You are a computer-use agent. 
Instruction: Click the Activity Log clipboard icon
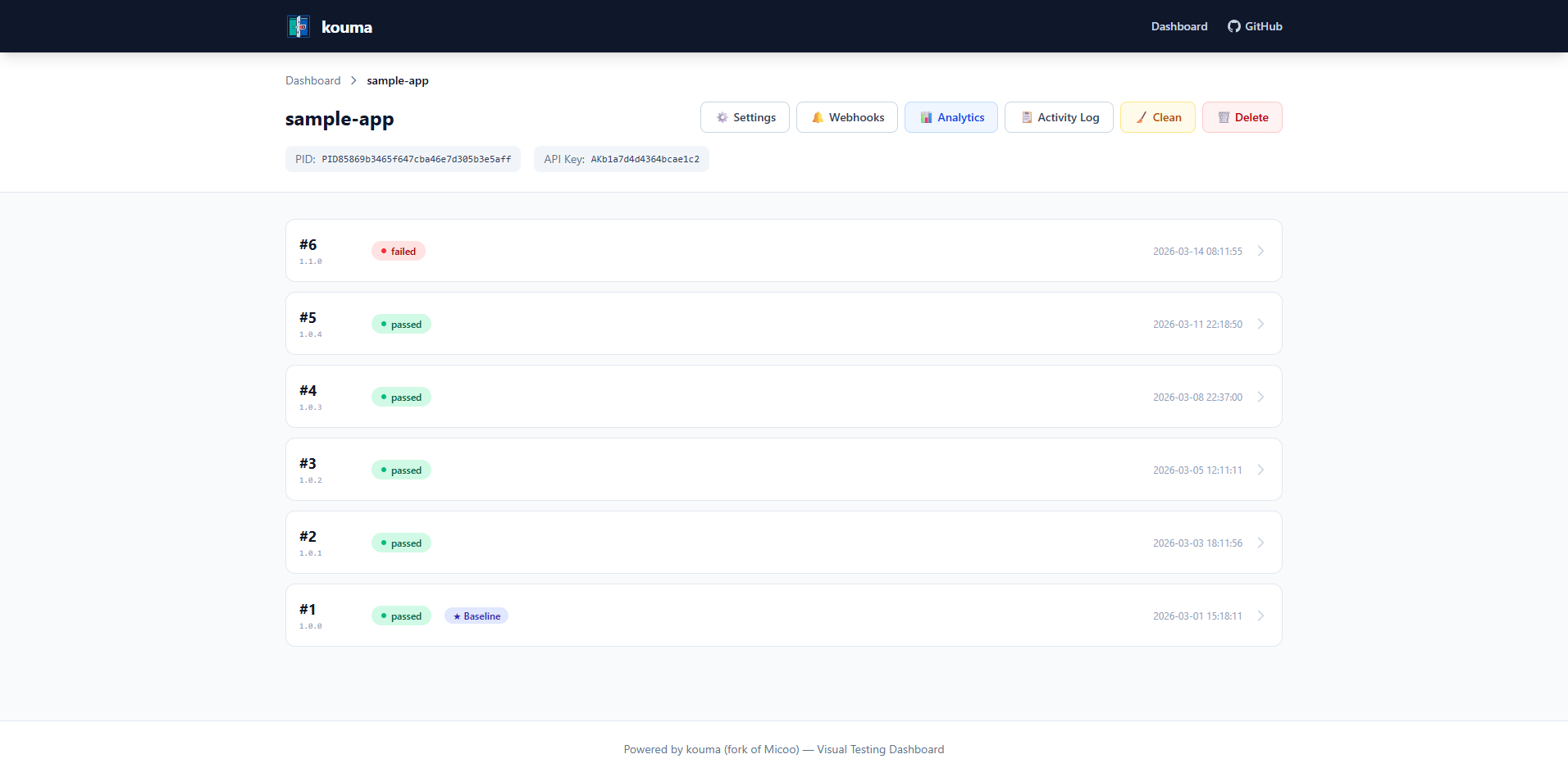coord(1026,117)
